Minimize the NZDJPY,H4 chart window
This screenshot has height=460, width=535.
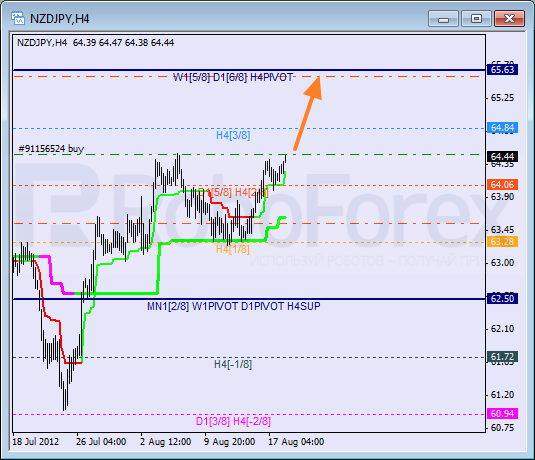pyautogui.click(x=443, y=18)
